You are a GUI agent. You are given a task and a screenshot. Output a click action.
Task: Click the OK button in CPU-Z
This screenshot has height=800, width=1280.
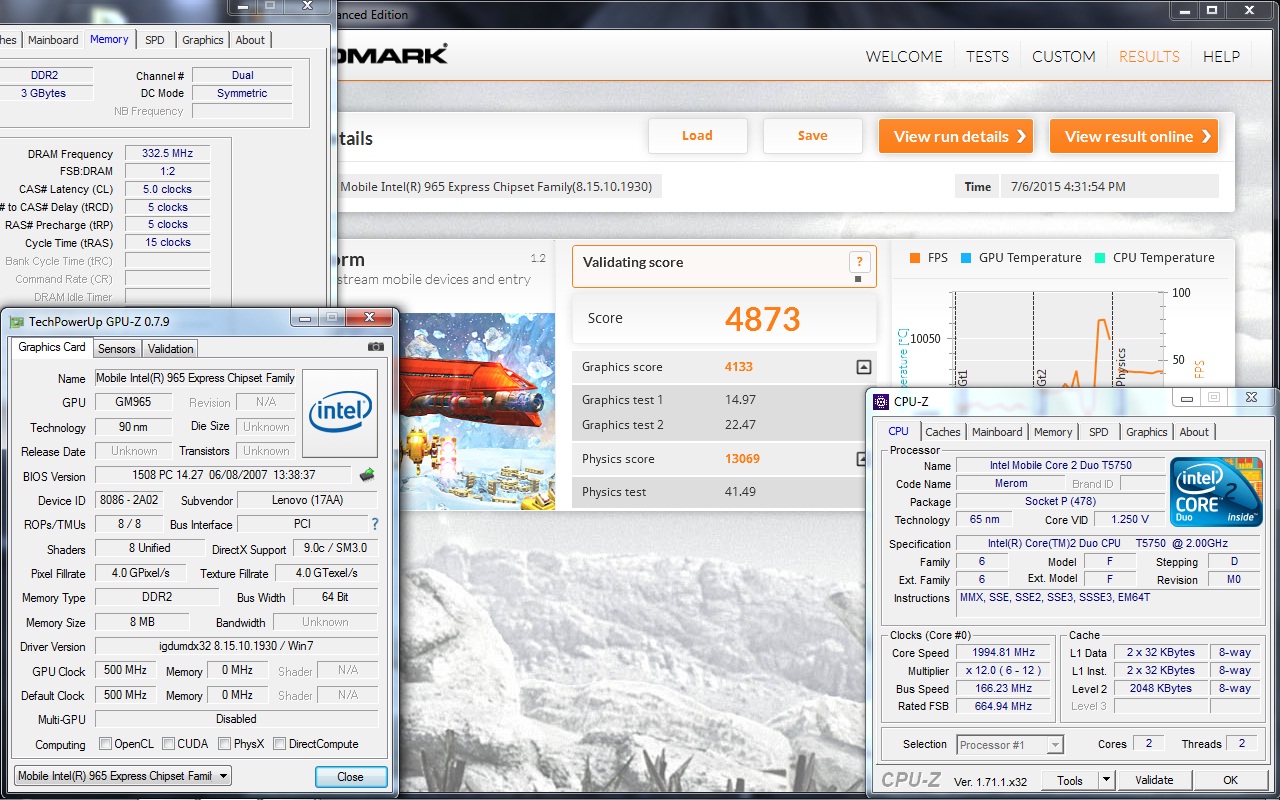1230,780
